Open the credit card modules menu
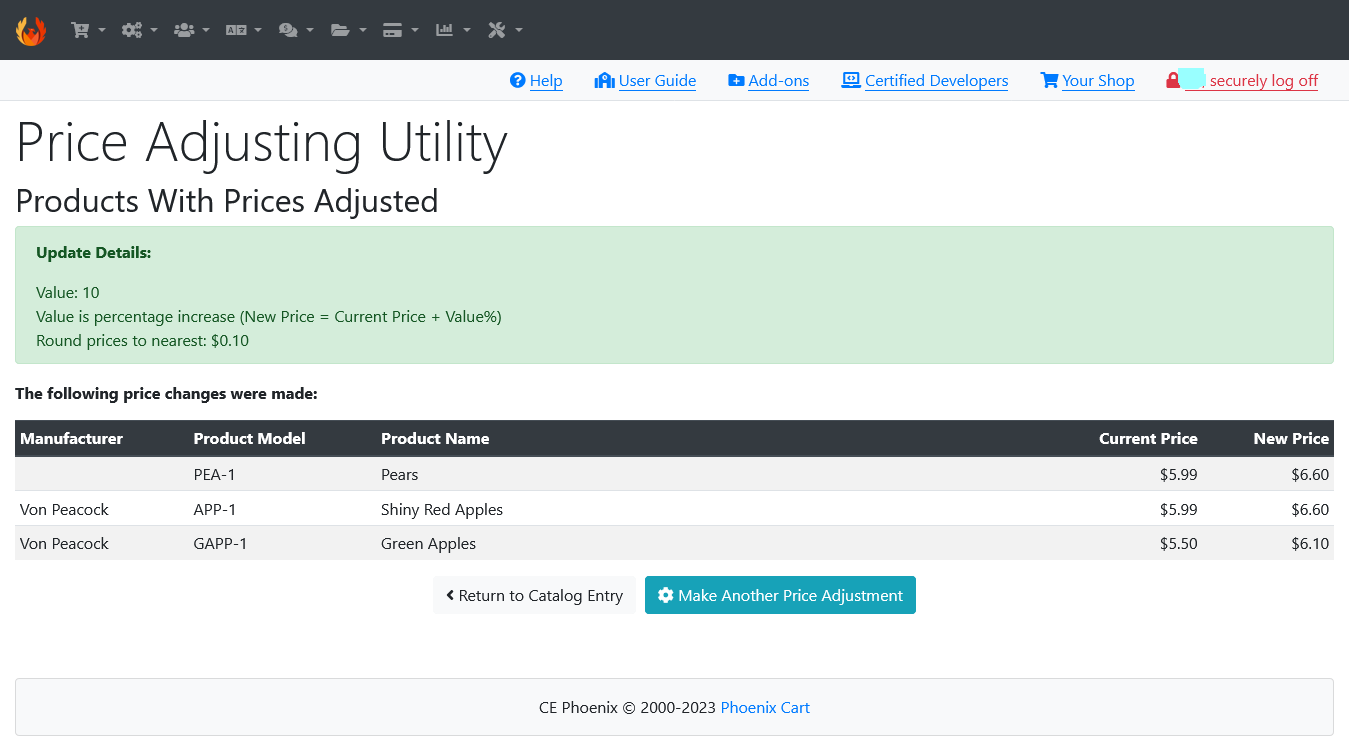Viewport: 1349px width, 752px height. 401,30
